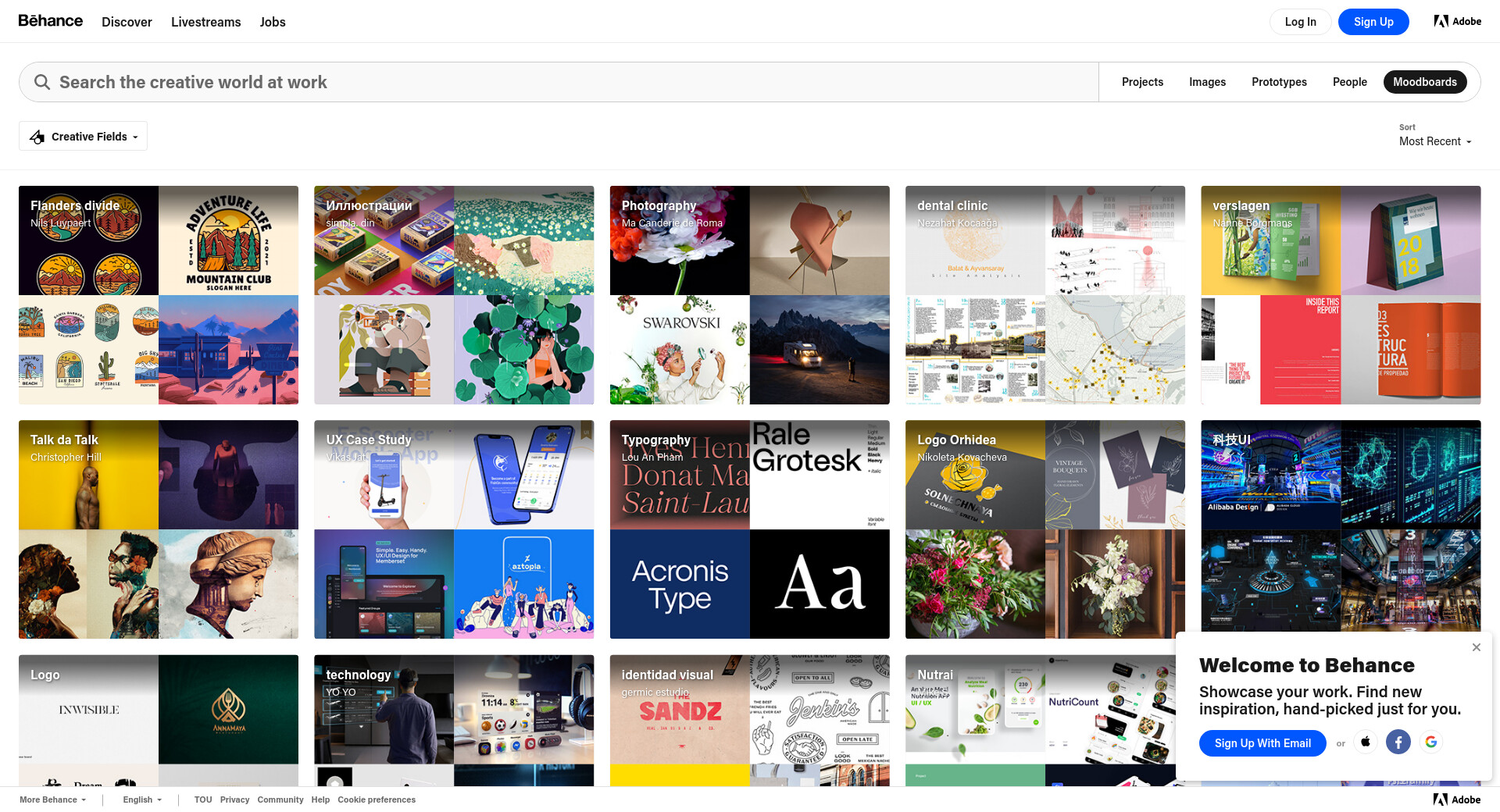Switch to the Projects tab
This screenshot has height=812, width=1500.
1142,82
